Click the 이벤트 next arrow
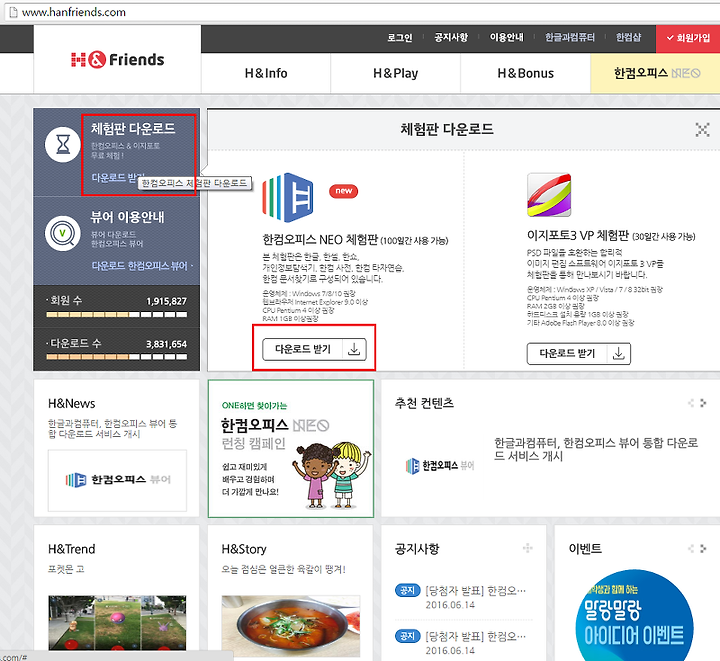 703,549
